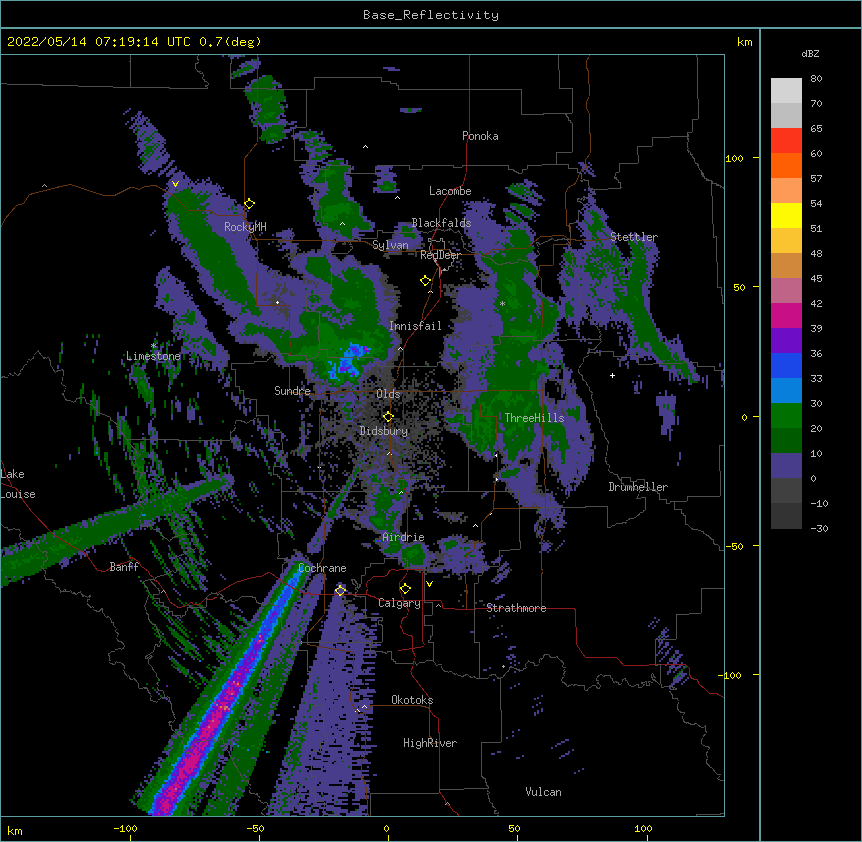The height and width of the screenshot is (842, 862).
Task: Click the bottom axis -100 tick label
Action: click(x=125, y=828)
